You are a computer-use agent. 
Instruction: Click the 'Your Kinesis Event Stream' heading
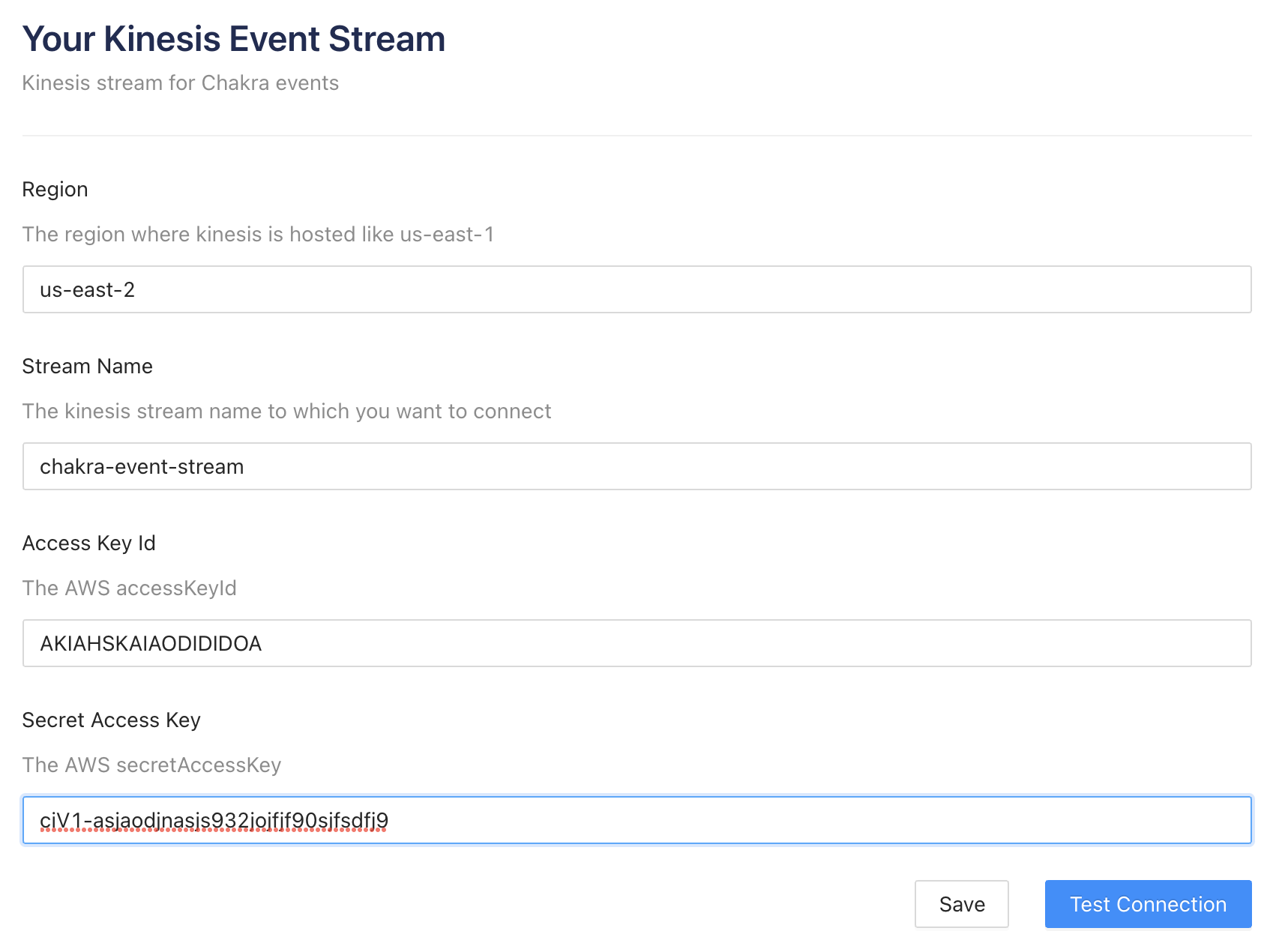pyautogui.click(x=234, y=39)
